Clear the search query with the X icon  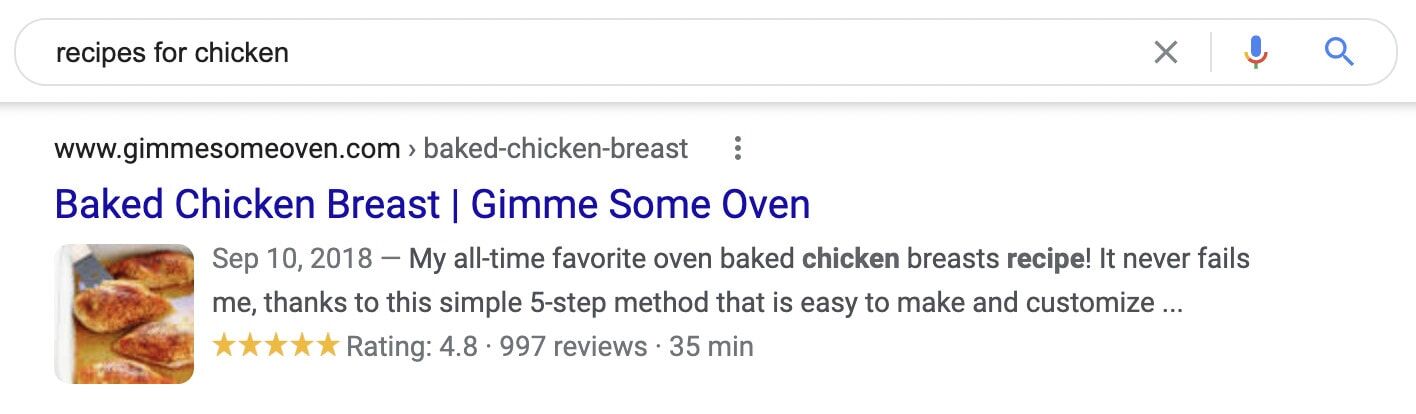coord(1166,52)
